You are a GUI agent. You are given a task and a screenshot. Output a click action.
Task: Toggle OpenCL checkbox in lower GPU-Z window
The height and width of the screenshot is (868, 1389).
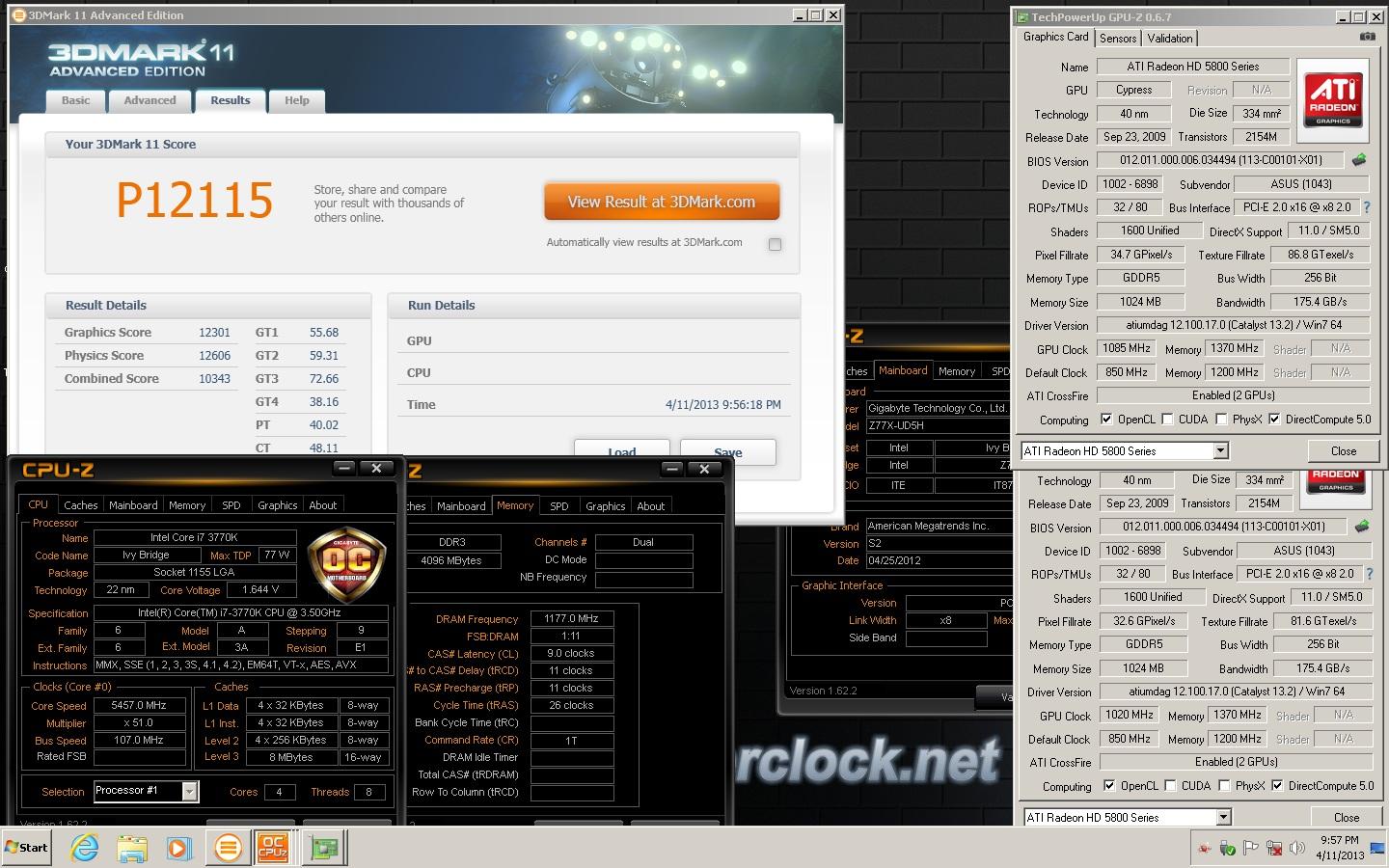pos(1109,786)
